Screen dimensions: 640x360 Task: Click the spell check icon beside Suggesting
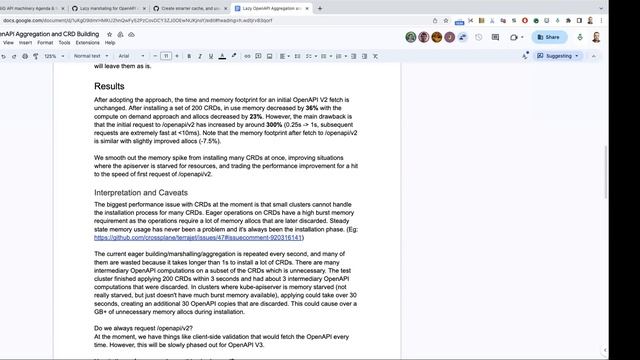pyautogui.click(x=525, y=56)
